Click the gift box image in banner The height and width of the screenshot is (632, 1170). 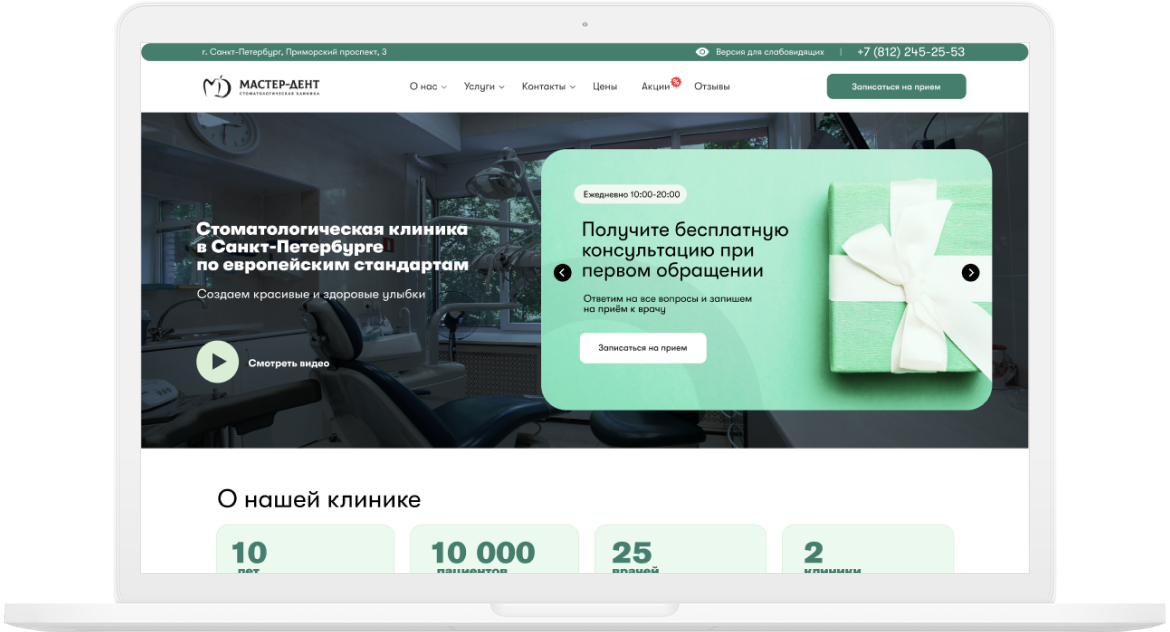909,280
